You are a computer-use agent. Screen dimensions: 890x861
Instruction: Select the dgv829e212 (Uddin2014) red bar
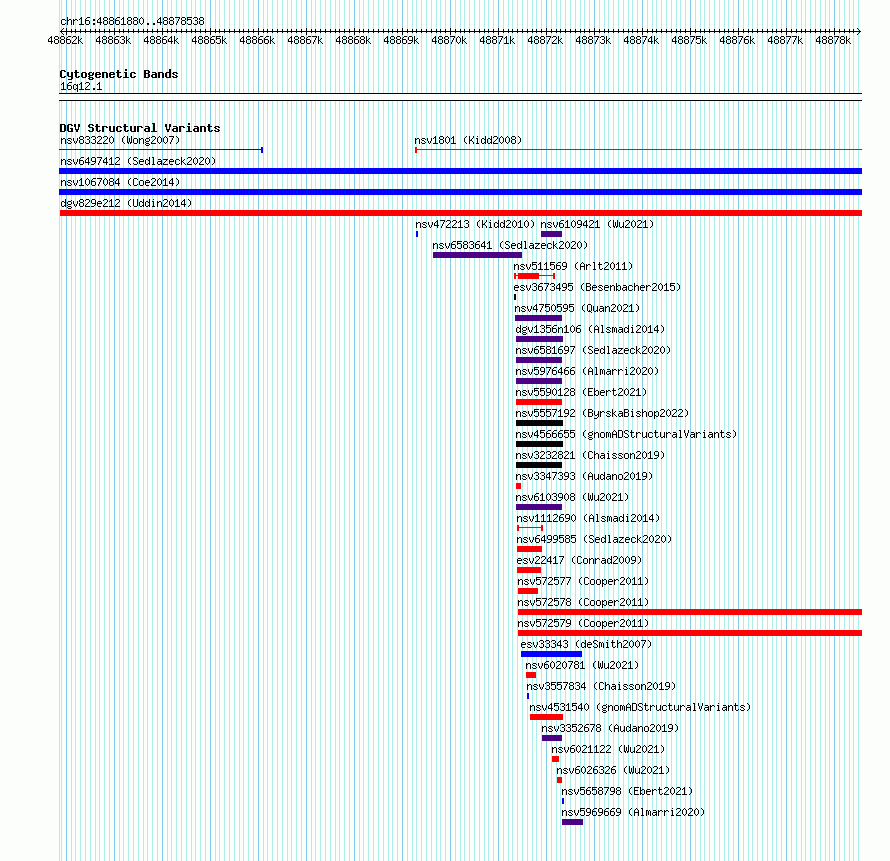tap(460, 213)
